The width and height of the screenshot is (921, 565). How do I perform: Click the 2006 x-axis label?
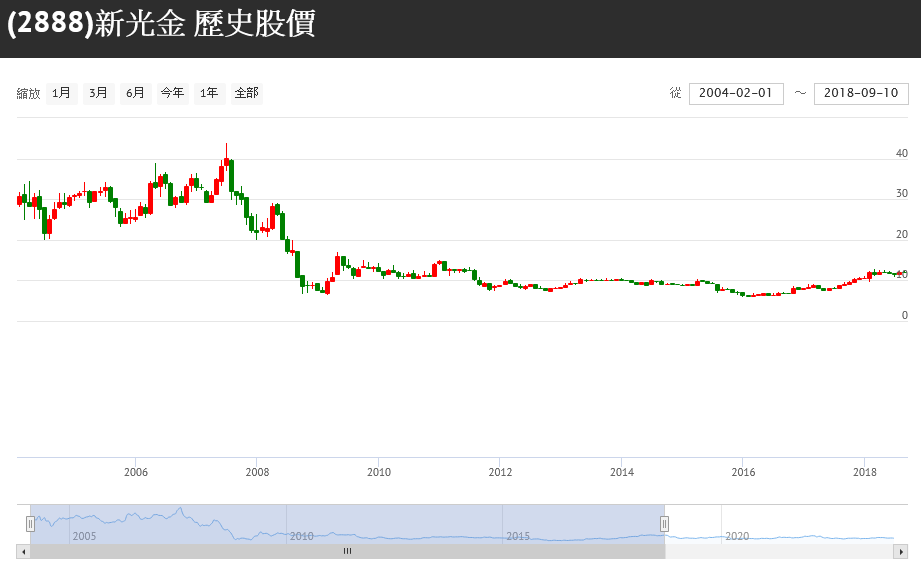(136, 472)
